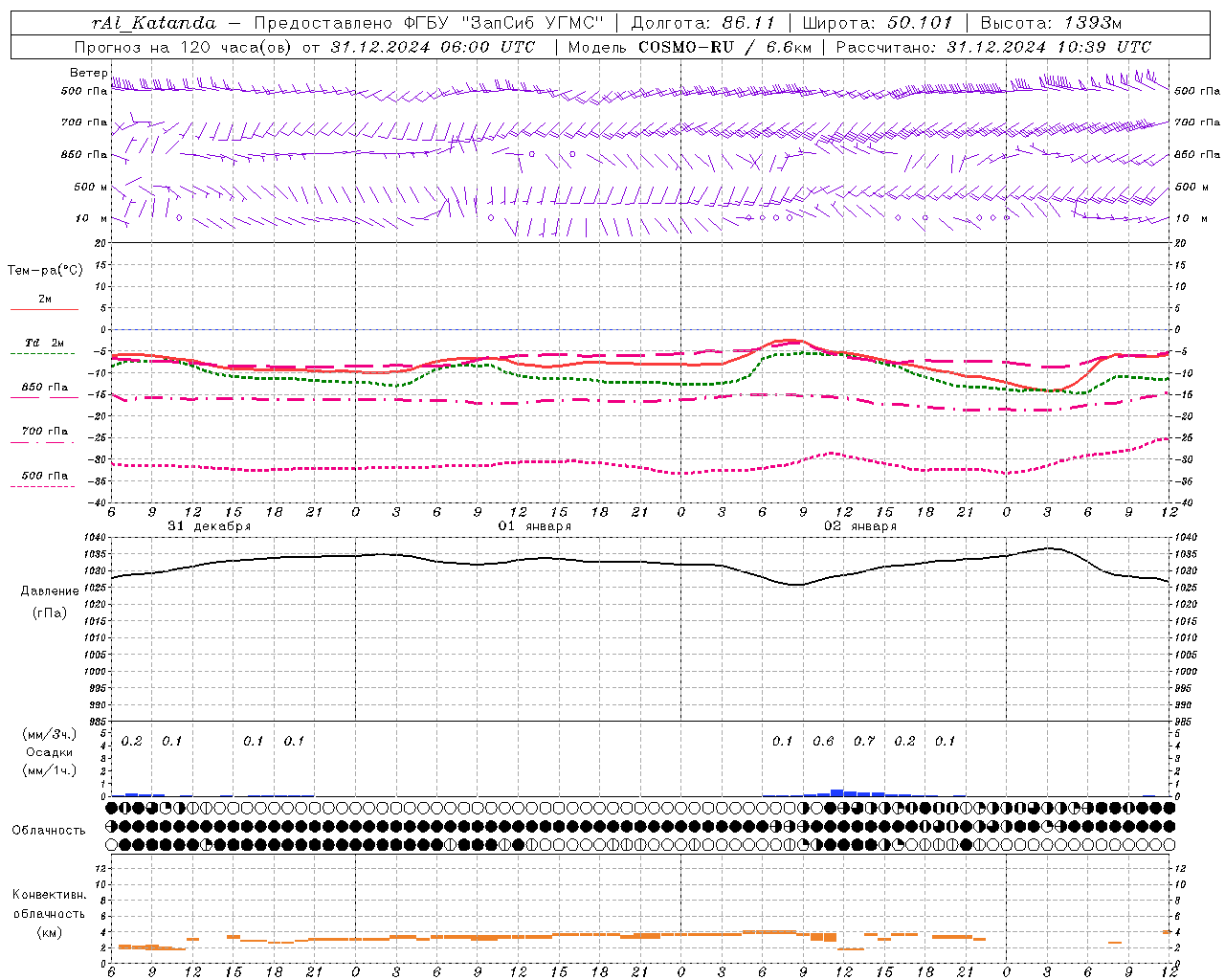Click the 0.7 precipitation amount value
The width and height of the screenshot is (1225, 980).
click(864, 741)
